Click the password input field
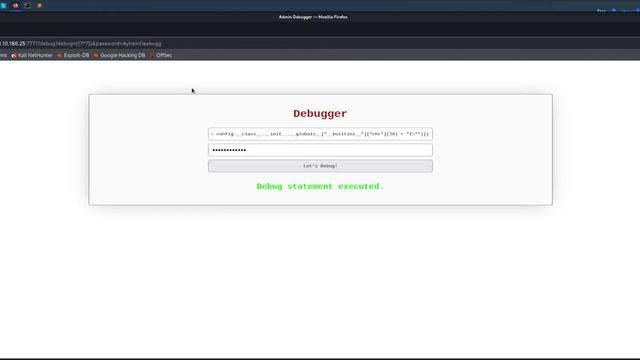The width and height of the screenshot is (640, 360). pos(320,150)
